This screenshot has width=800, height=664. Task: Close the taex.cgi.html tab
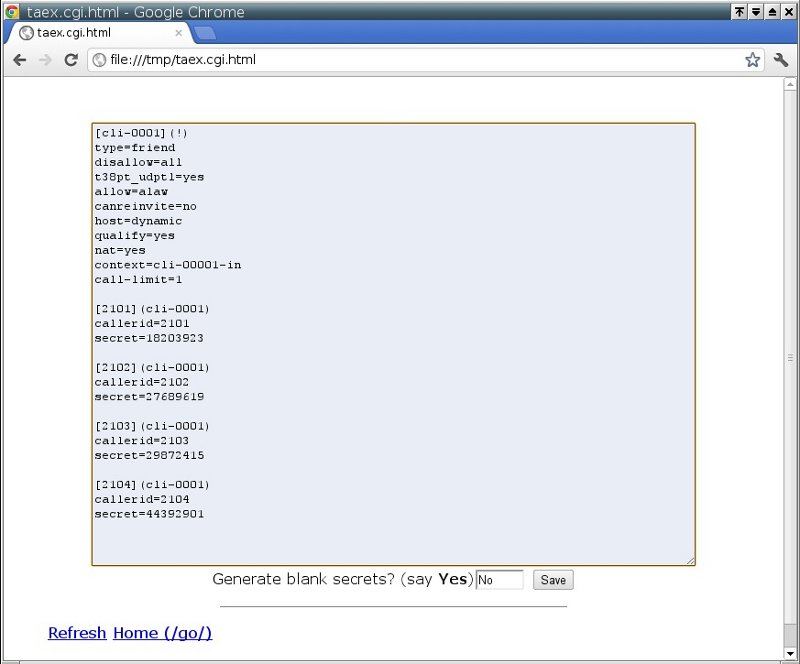tap(179, 33)
